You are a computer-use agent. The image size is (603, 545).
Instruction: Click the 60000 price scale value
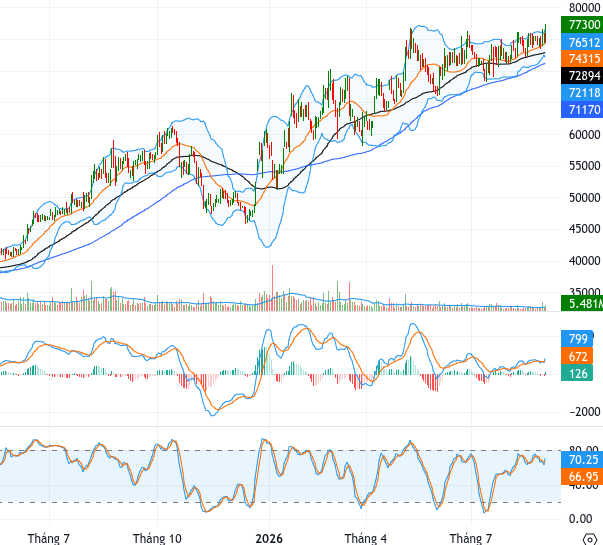tap(585, 135)
